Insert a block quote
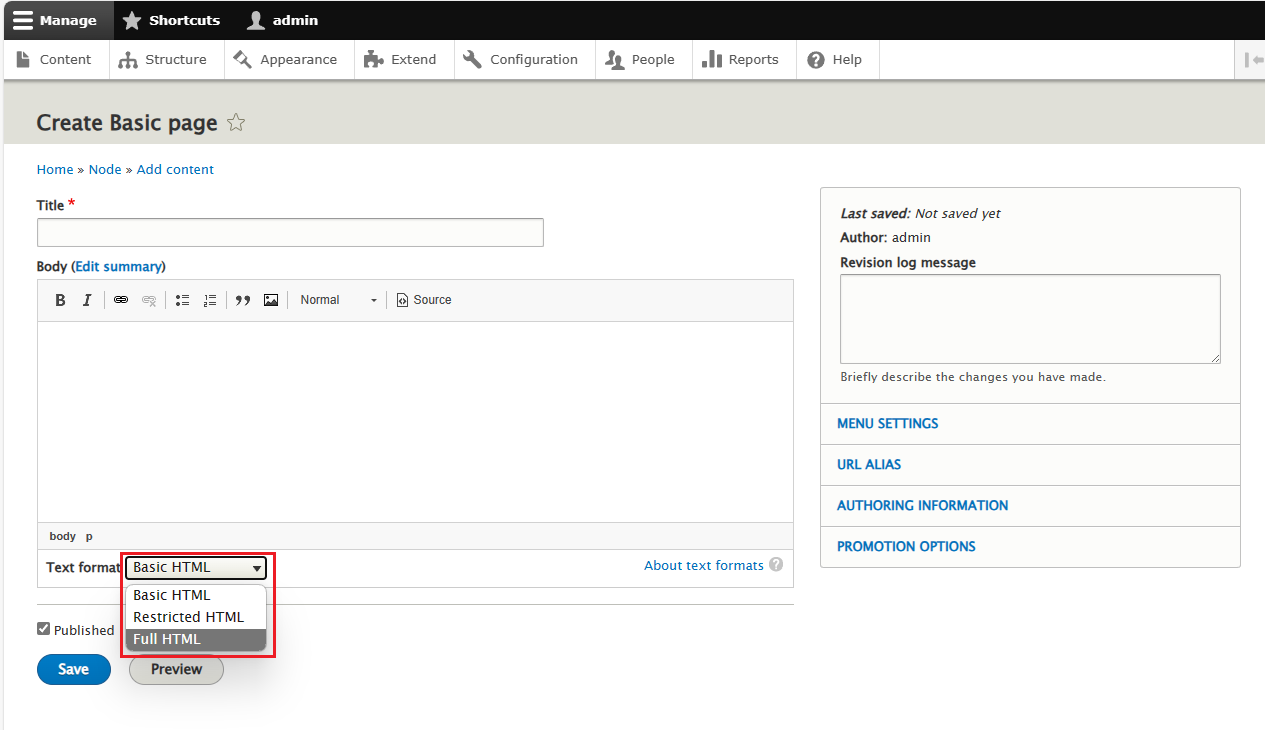1265x730 pixels. 243,300
